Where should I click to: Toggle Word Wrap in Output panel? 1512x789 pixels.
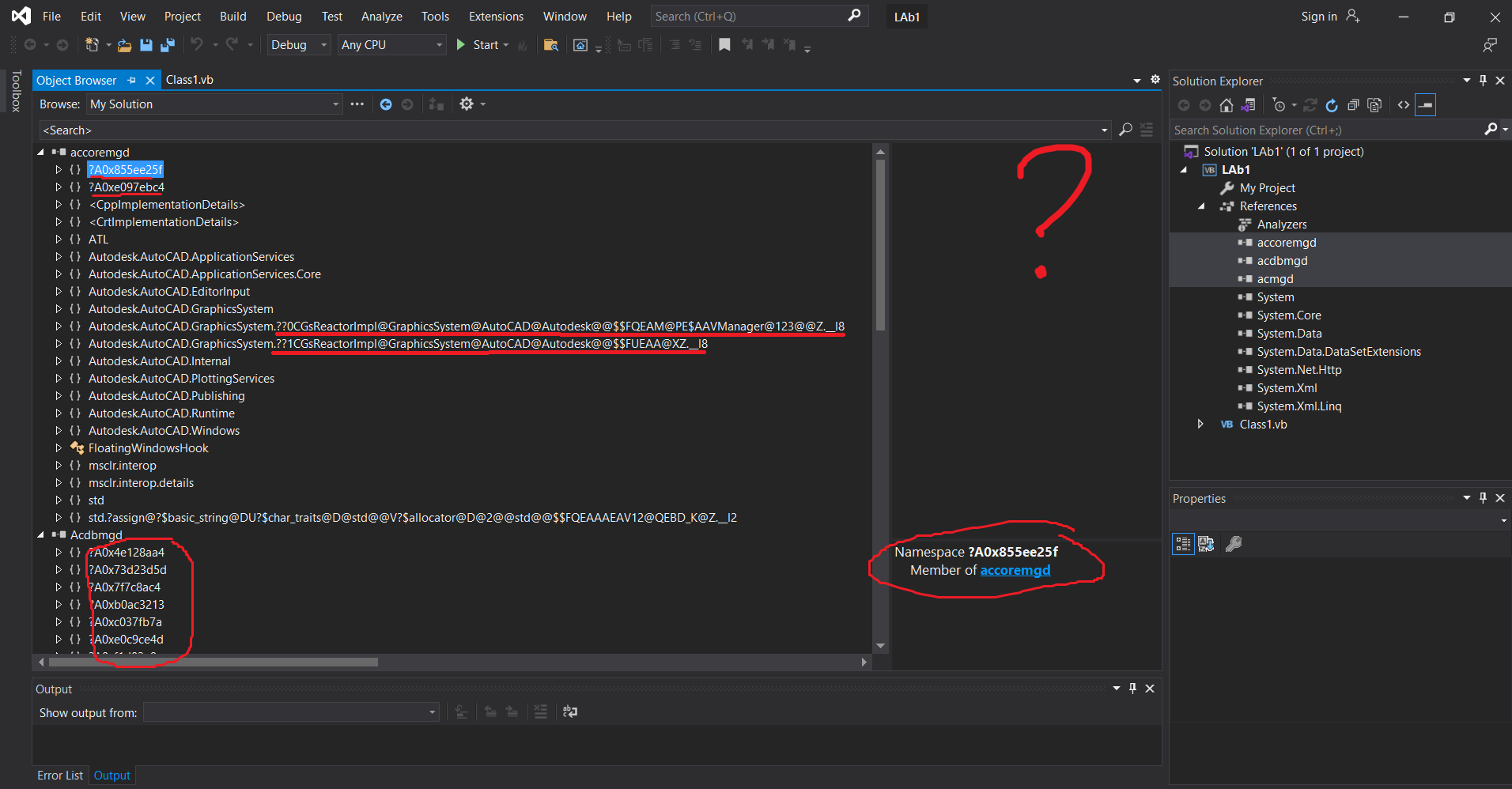pyautogui.click(x=570, y=712)
